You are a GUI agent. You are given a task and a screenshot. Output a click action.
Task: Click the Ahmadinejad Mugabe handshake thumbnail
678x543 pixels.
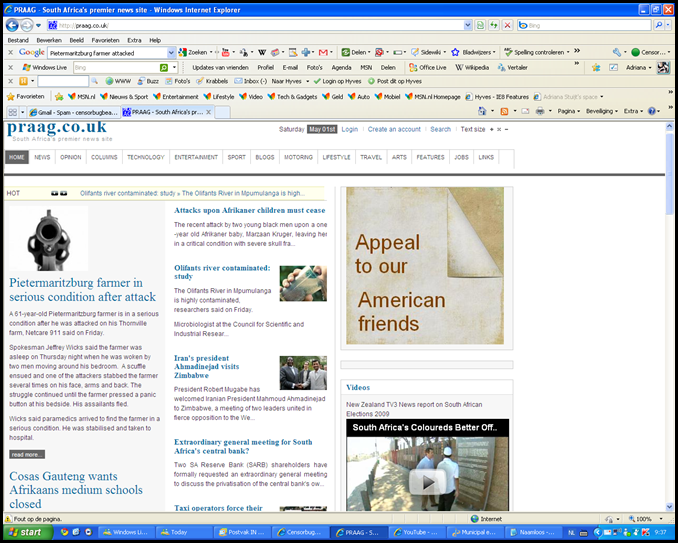303,373
